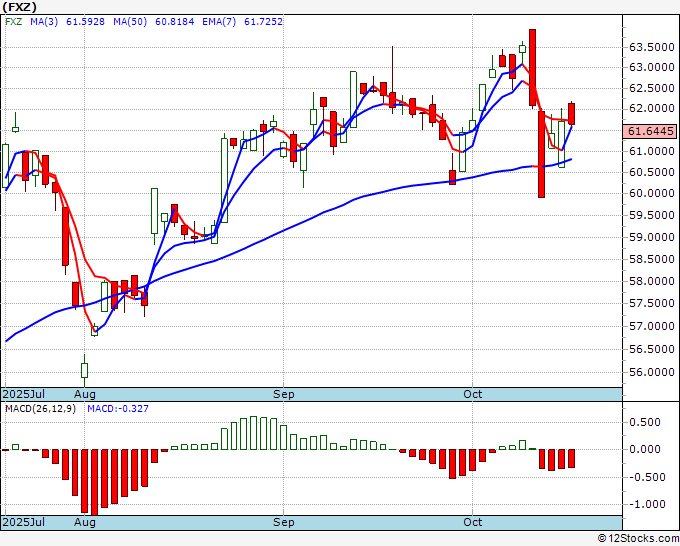Select the 59.5000 price axis label
Screen dimensions: 680x546
[x=652, y=216]
